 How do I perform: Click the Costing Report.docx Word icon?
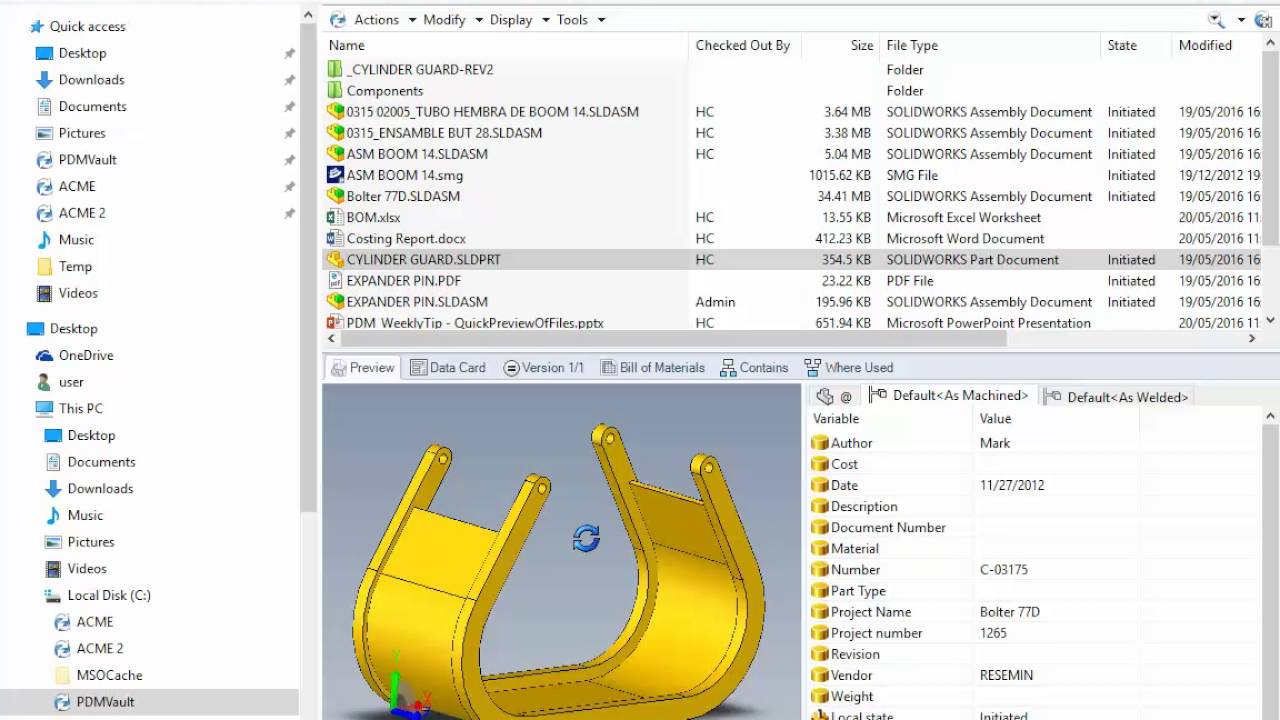tap(335, 238)
